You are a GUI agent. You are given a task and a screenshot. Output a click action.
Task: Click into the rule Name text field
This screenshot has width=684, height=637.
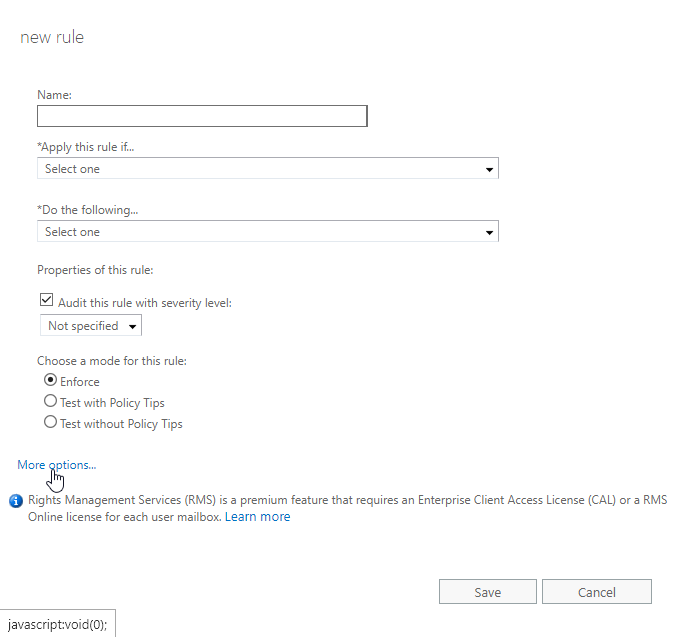pos(202,116)
